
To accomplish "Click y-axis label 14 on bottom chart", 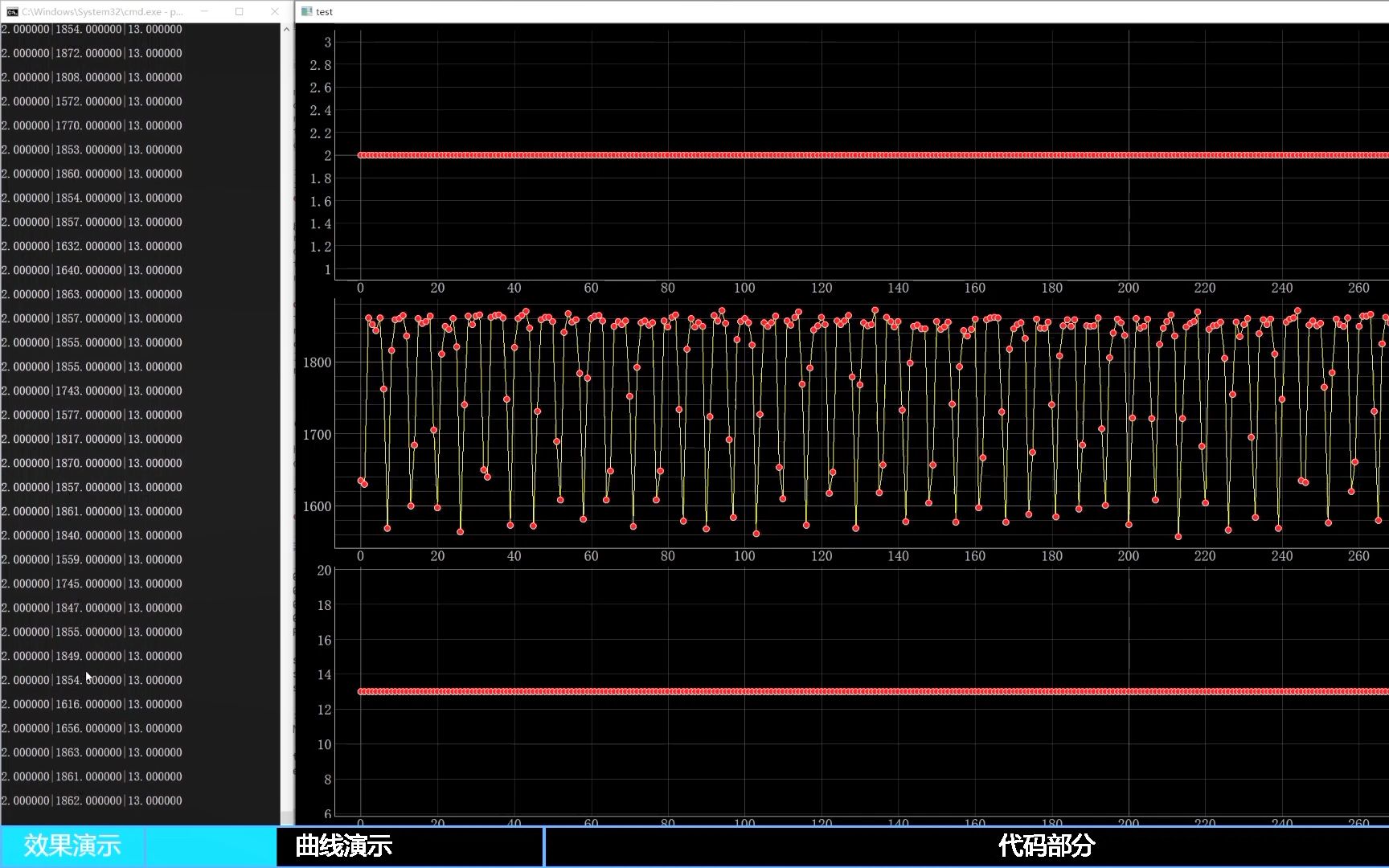I will (x=324, y=675).
